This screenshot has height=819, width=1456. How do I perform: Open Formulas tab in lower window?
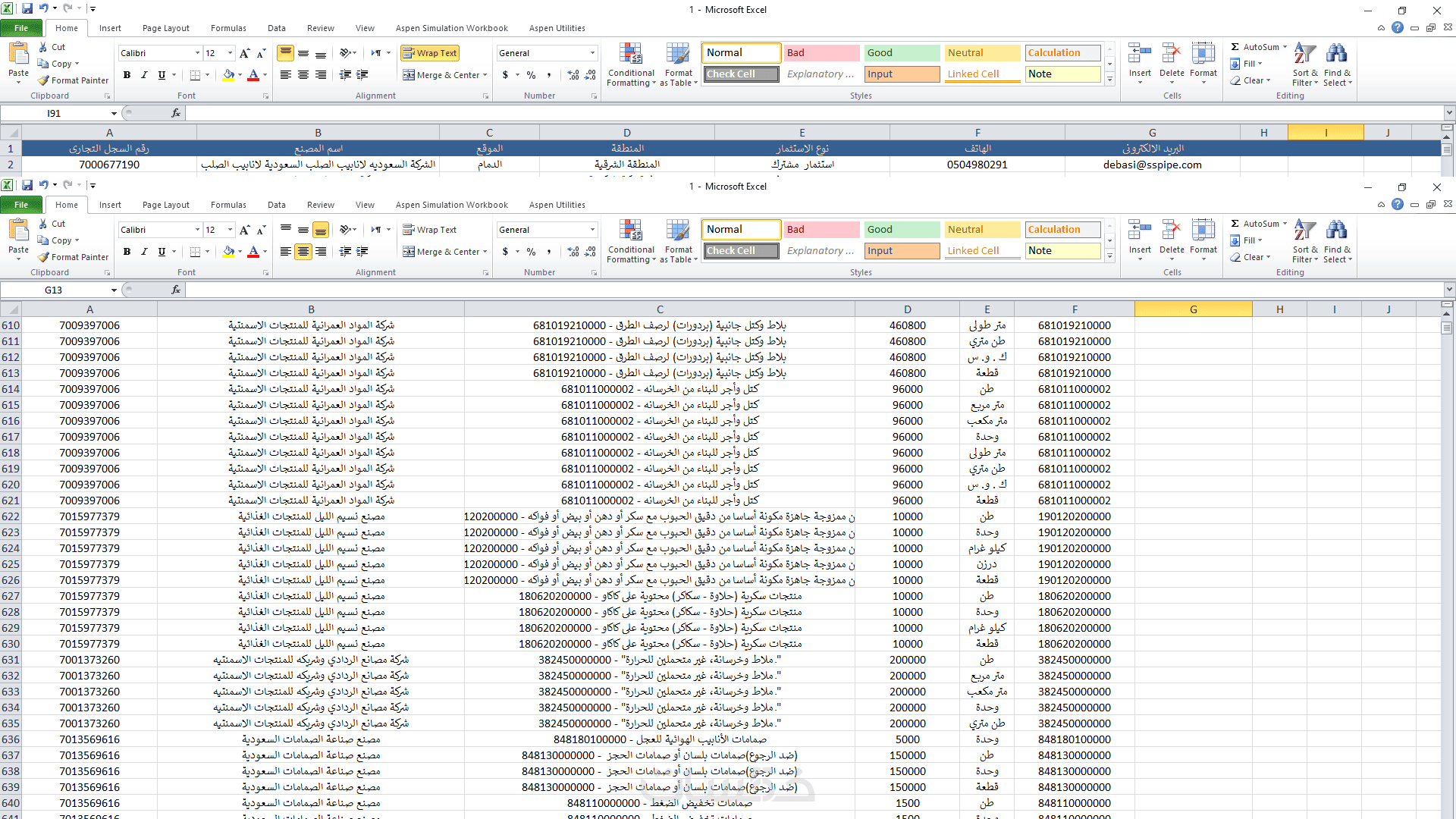(x=228, y=205)
